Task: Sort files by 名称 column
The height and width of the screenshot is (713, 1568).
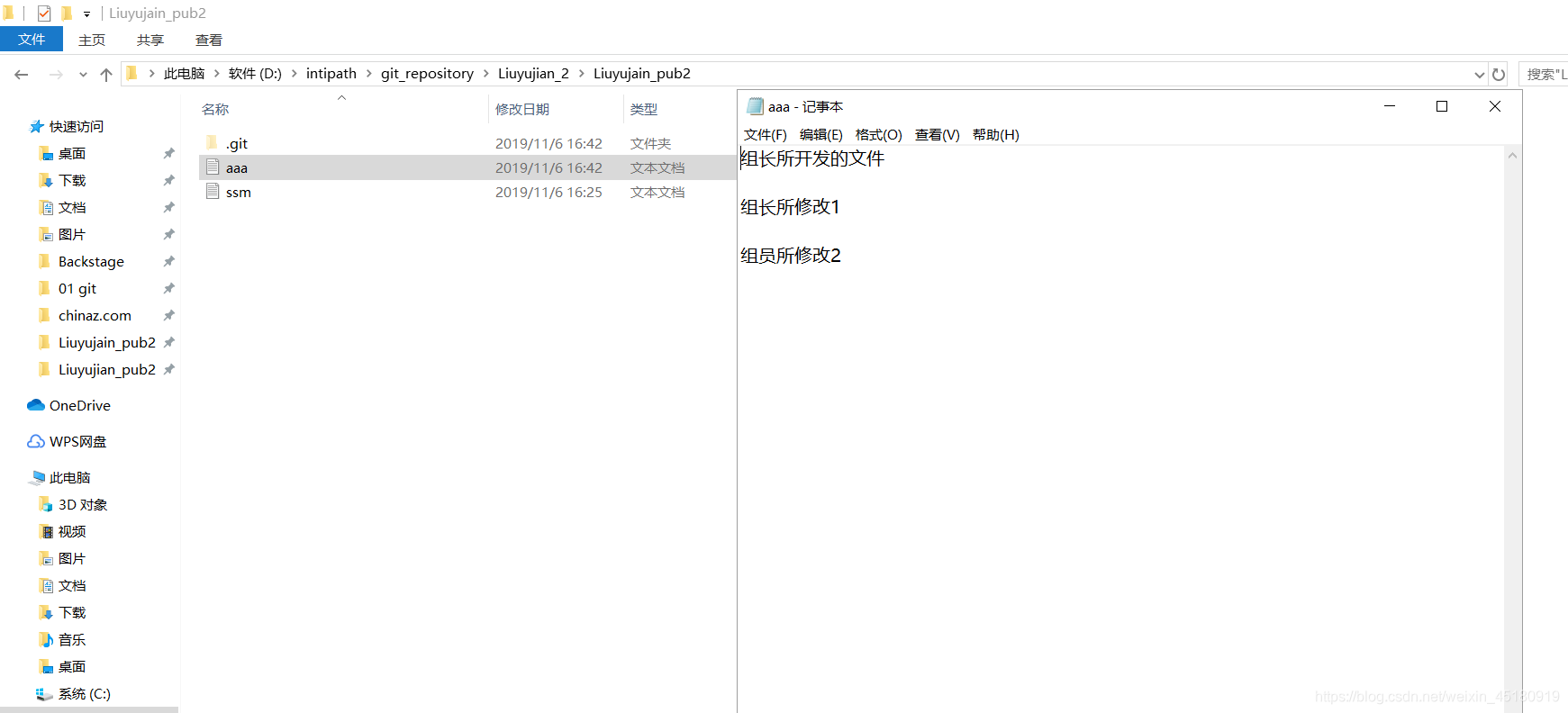Action: [215, 109]
